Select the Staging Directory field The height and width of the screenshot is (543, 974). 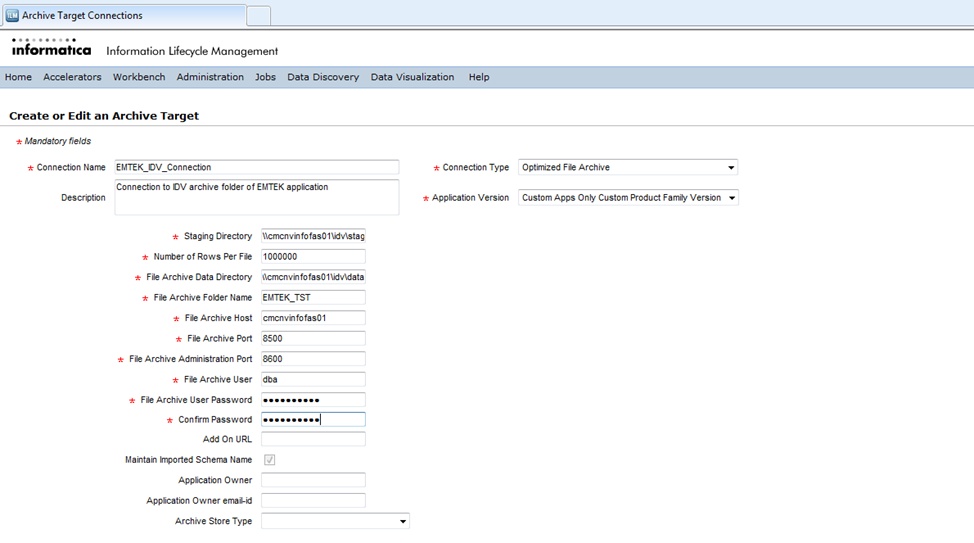point(313,236)
